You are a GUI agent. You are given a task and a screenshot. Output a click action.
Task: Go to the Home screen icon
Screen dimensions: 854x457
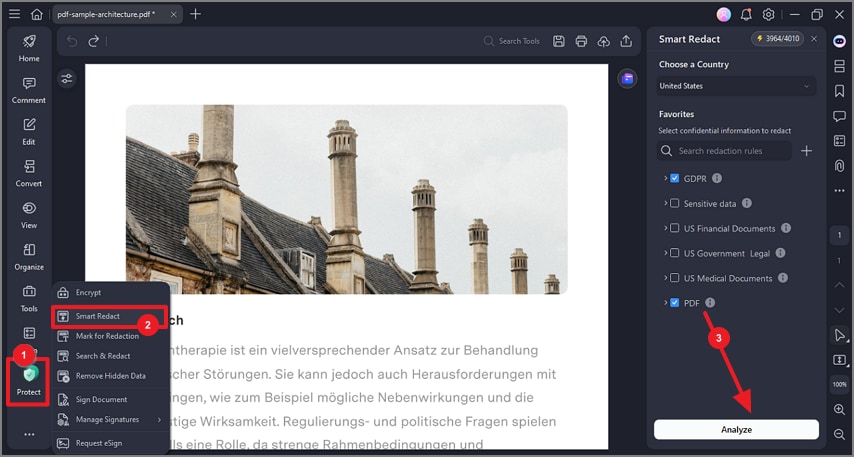[x=36, y=14]
